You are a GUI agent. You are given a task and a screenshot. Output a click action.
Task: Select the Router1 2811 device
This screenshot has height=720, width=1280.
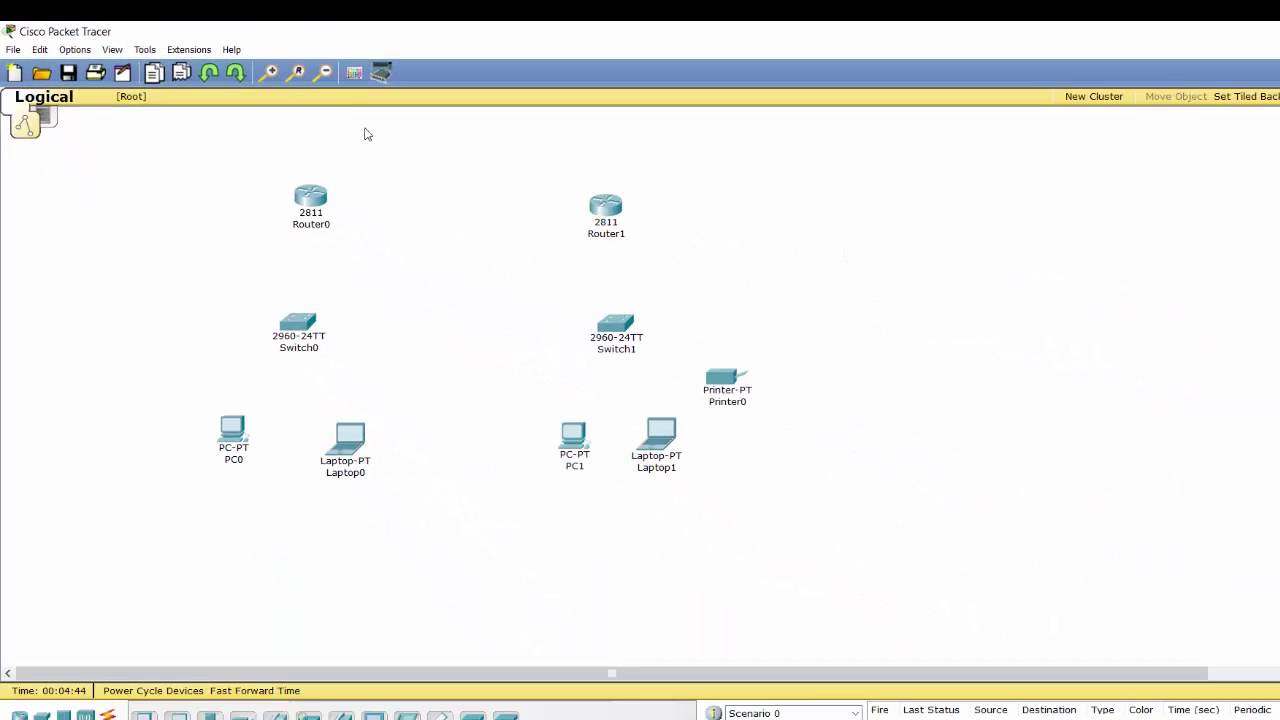pyautogui.click(x=606, y=205)
